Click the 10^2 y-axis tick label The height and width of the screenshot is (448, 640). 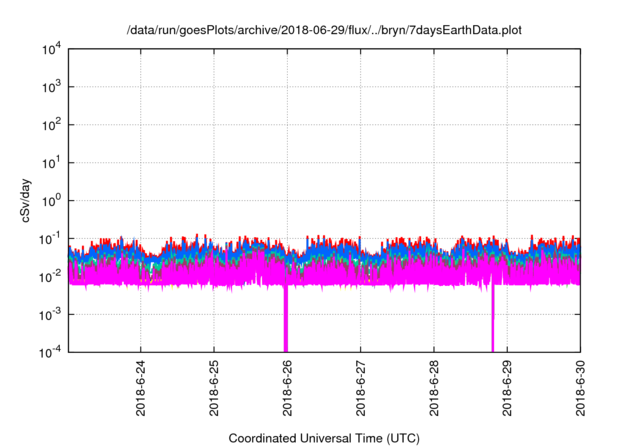(51, 125)
